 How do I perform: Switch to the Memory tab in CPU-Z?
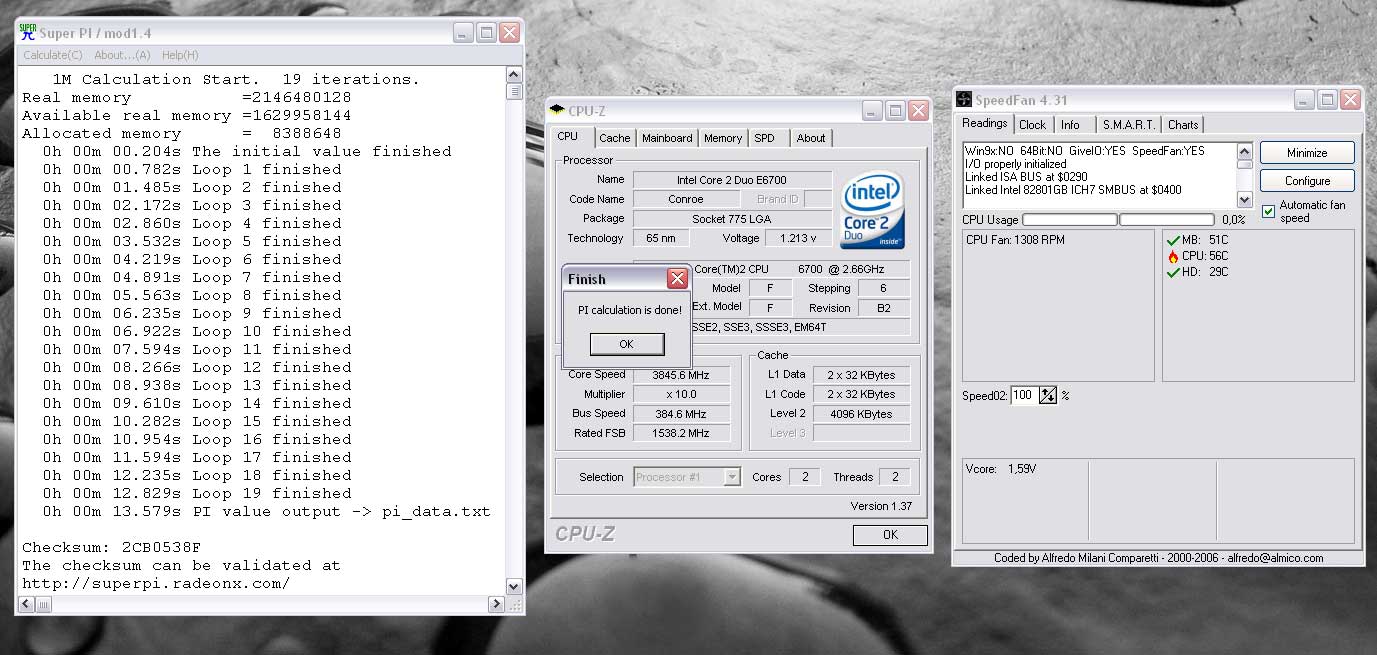(722, 138)
